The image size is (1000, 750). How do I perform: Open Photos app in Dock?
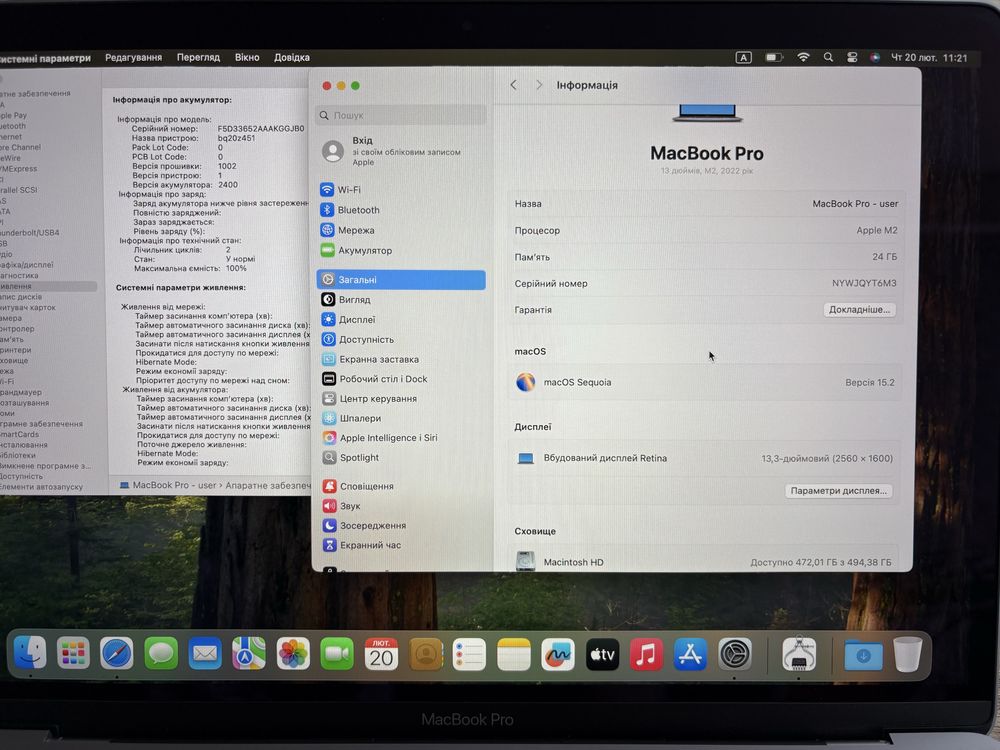(293, 654)
